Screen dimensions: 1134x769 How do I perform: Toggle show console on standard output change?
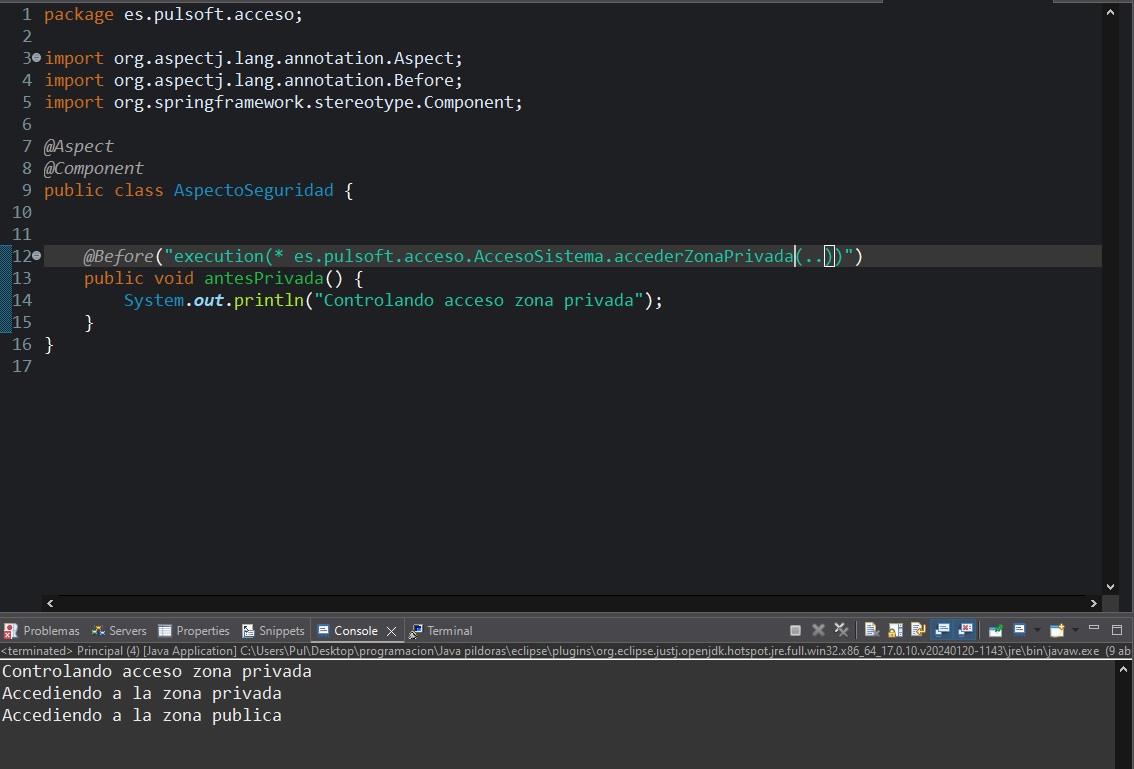click(941, 631)
